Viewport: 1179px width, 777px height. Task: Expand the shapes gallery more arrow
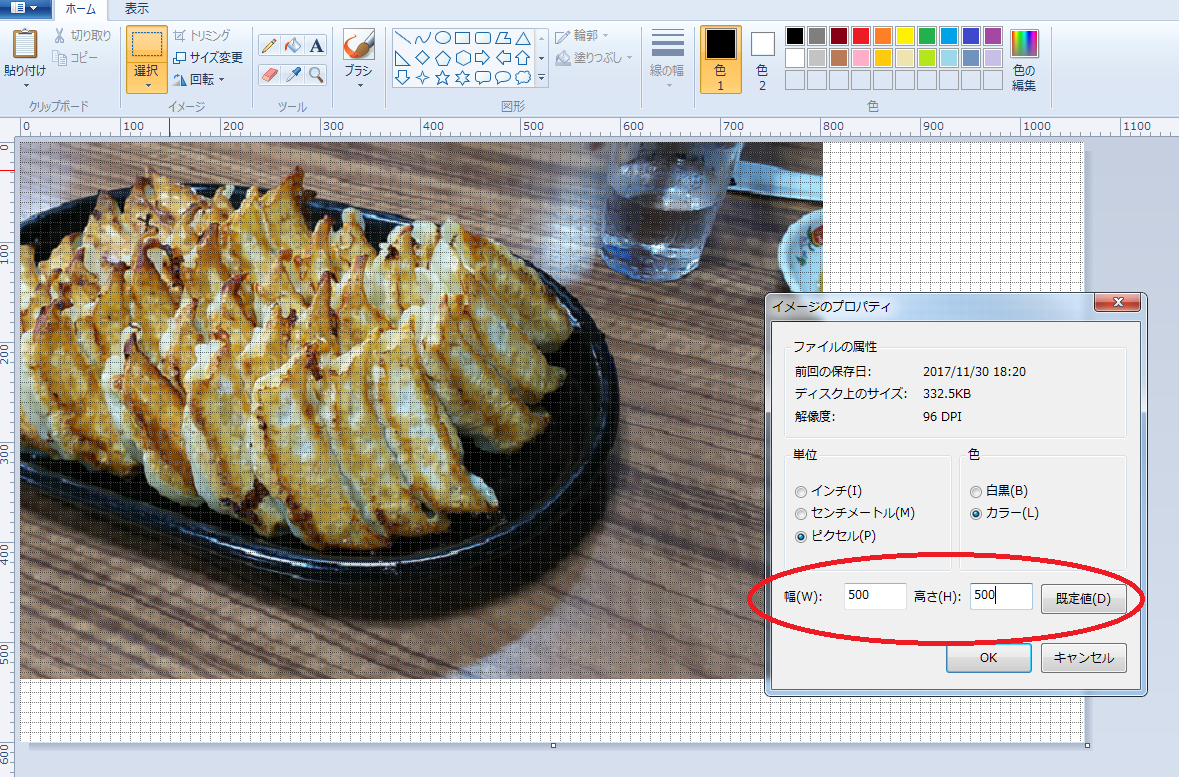541,77
